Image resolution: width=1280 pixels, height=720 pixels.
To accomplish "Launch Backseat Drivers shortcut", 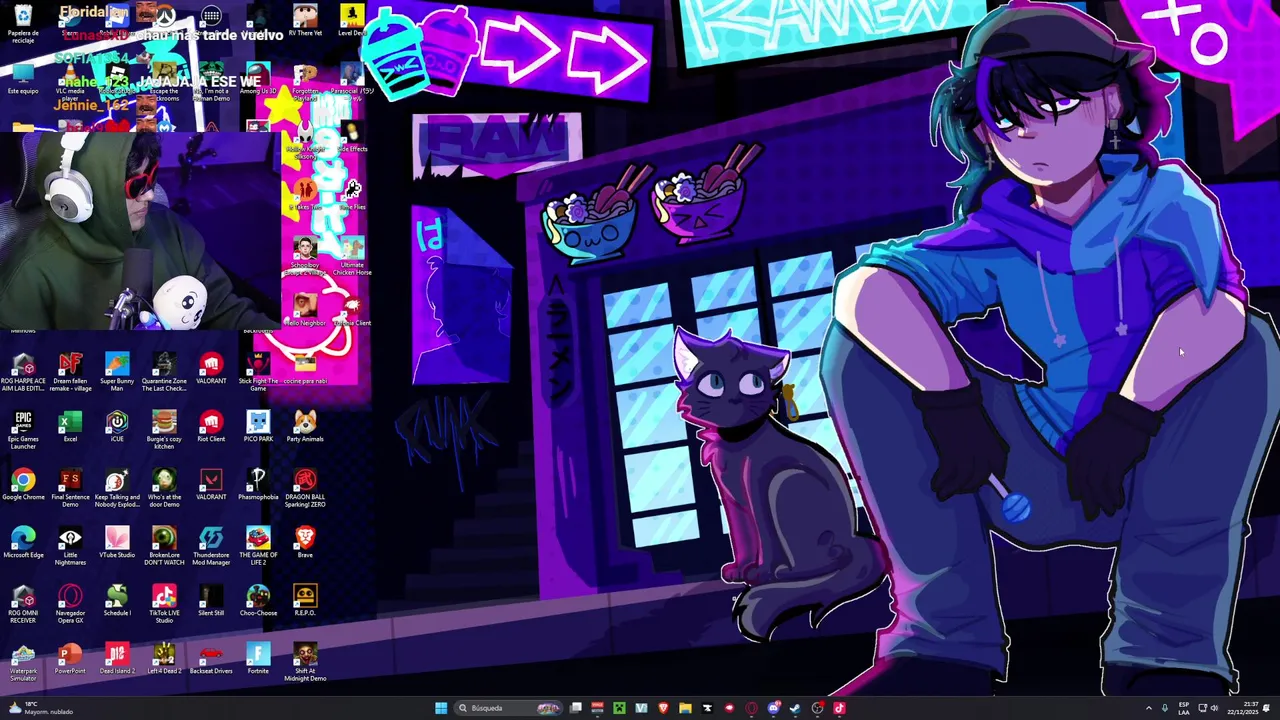I will click(211, 659).
